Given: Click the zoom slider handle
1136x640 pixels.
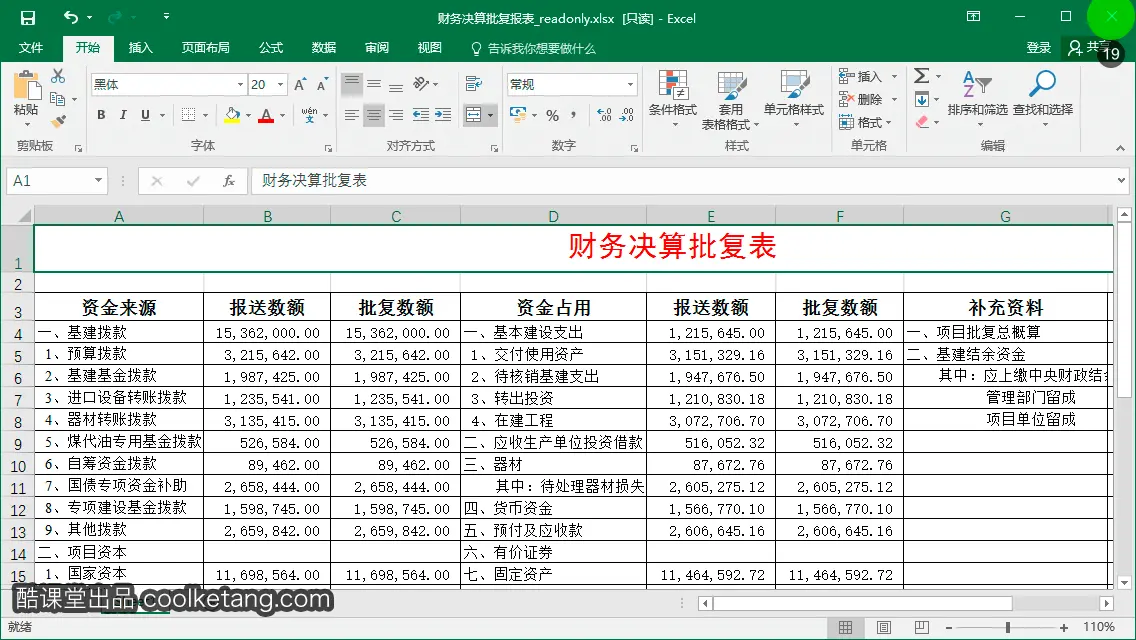Looking at the screenshot, I should pos(1008,627).
